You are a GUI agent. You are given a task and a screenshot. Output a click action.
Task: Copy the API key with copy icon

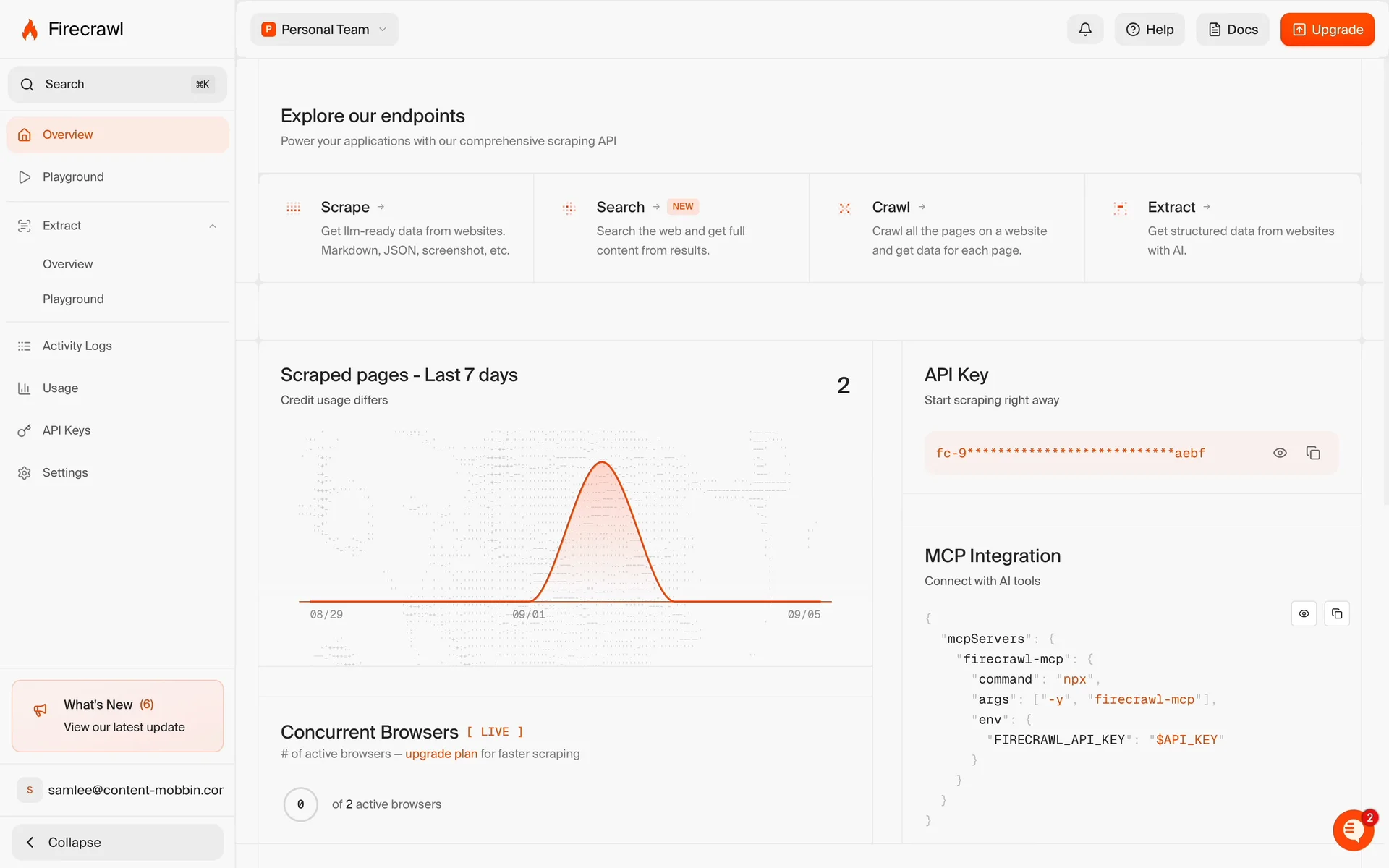(x=1313, y=453)
